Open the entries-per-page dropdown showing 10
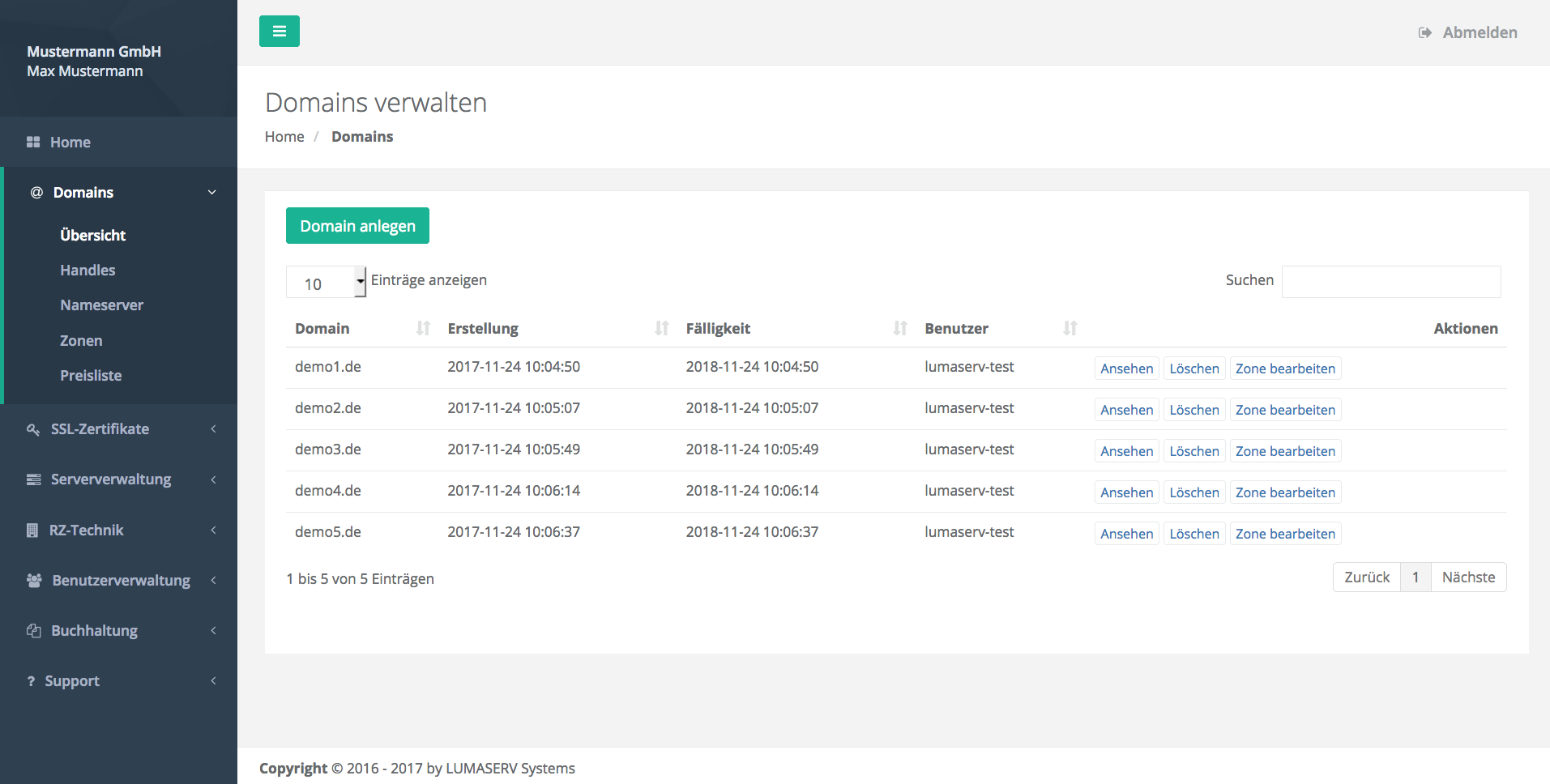This screenshot has height=784, width=1550. [x=327, y=282]
